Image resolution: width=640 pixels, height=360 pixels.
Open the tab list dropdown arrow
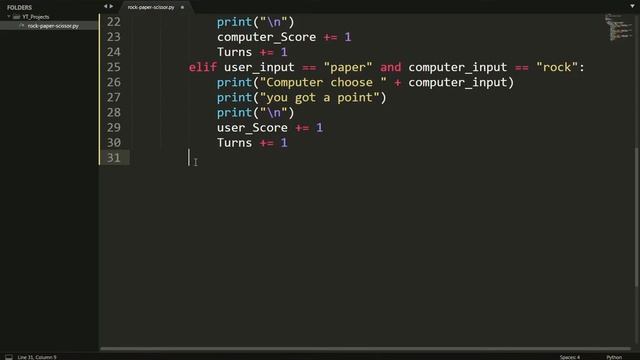point(632,6)
